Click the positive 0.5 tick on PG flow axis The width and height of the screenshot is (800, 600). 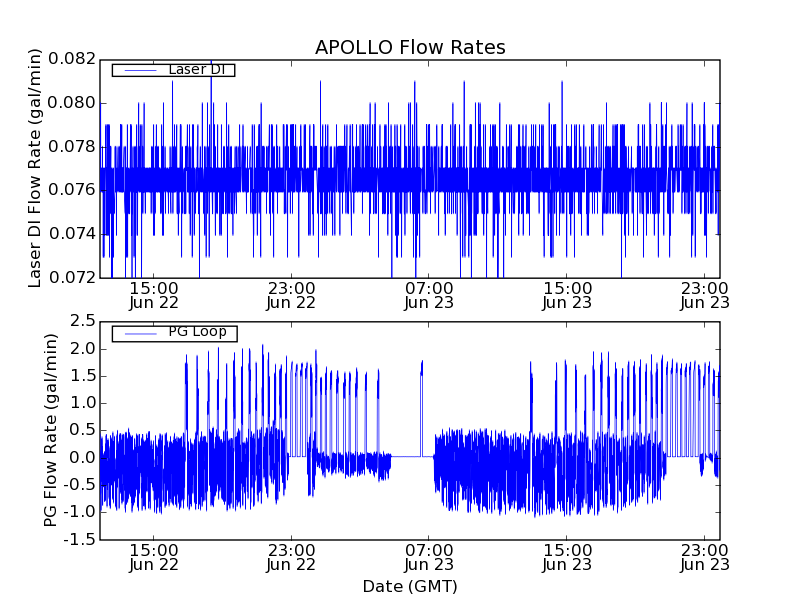tap(83, 430)
